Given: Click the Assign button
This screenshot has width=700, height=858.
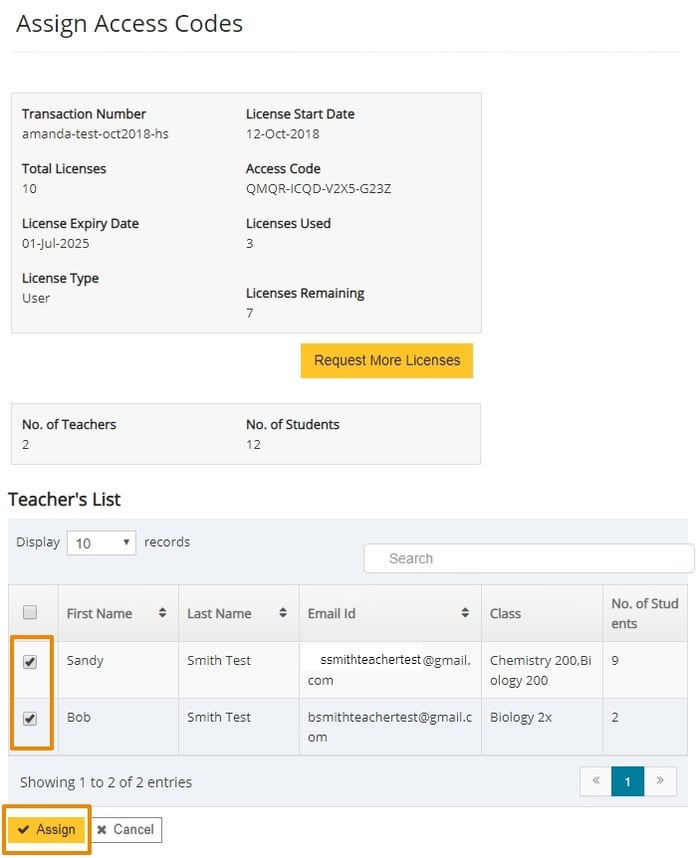Looking at the screenshot, I should 47,830.
